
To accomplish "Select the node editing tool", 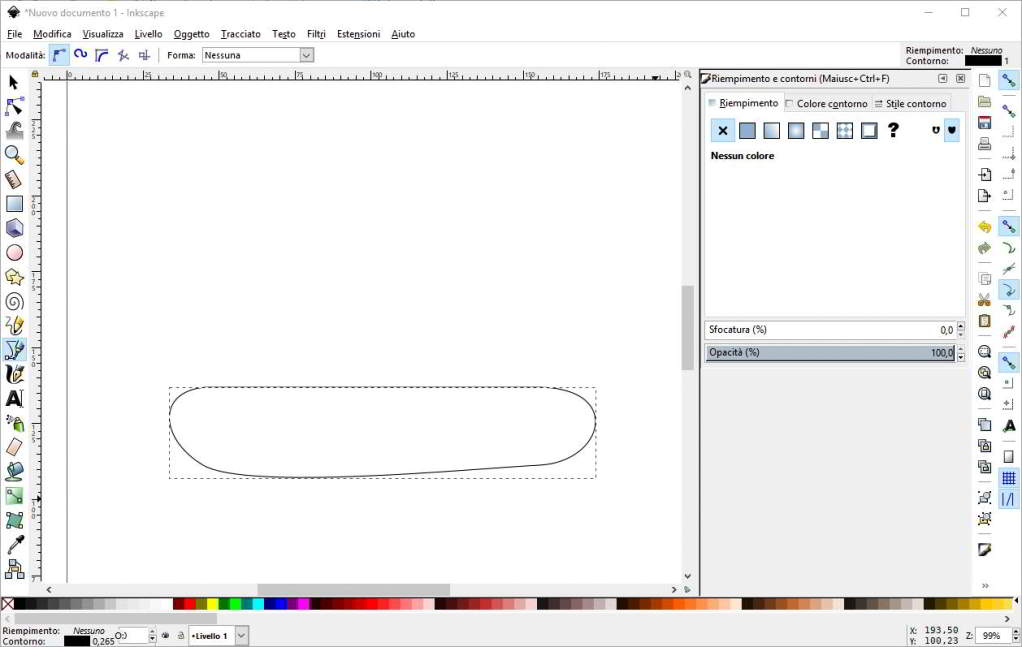I will (14, 104).
